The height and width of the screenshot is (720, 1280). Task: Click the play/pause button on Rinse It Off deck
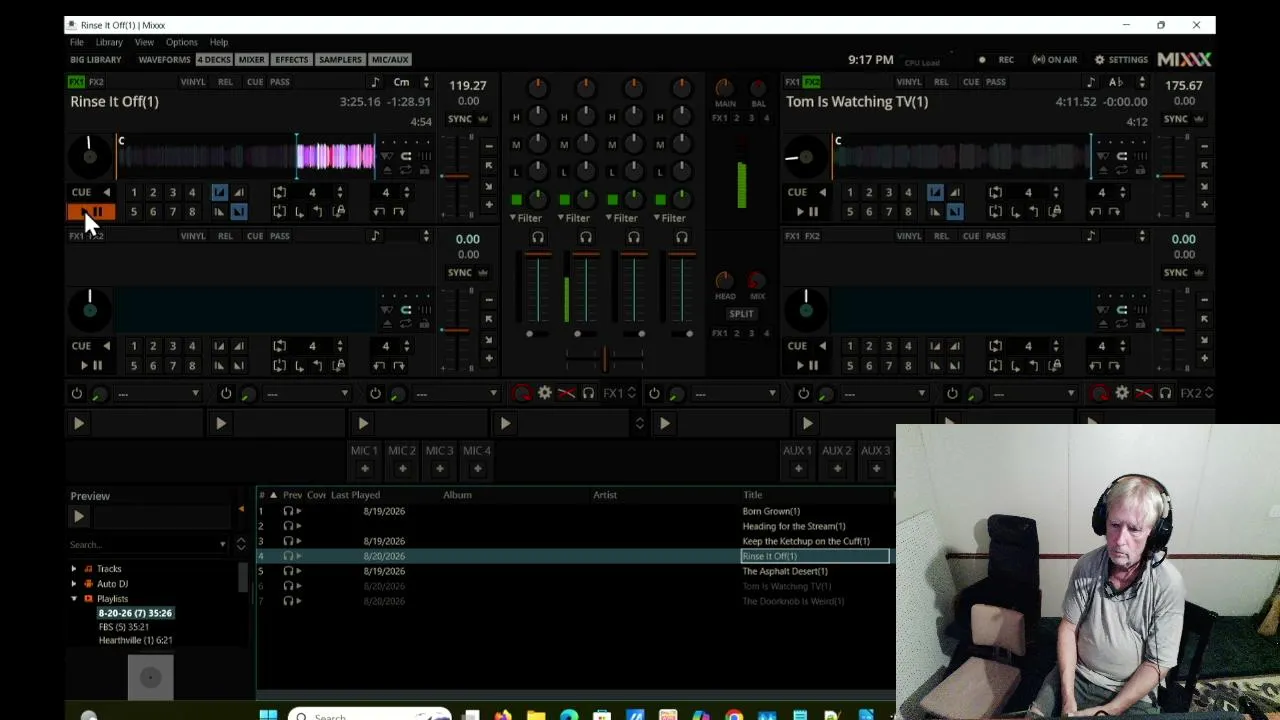point(90,212)
